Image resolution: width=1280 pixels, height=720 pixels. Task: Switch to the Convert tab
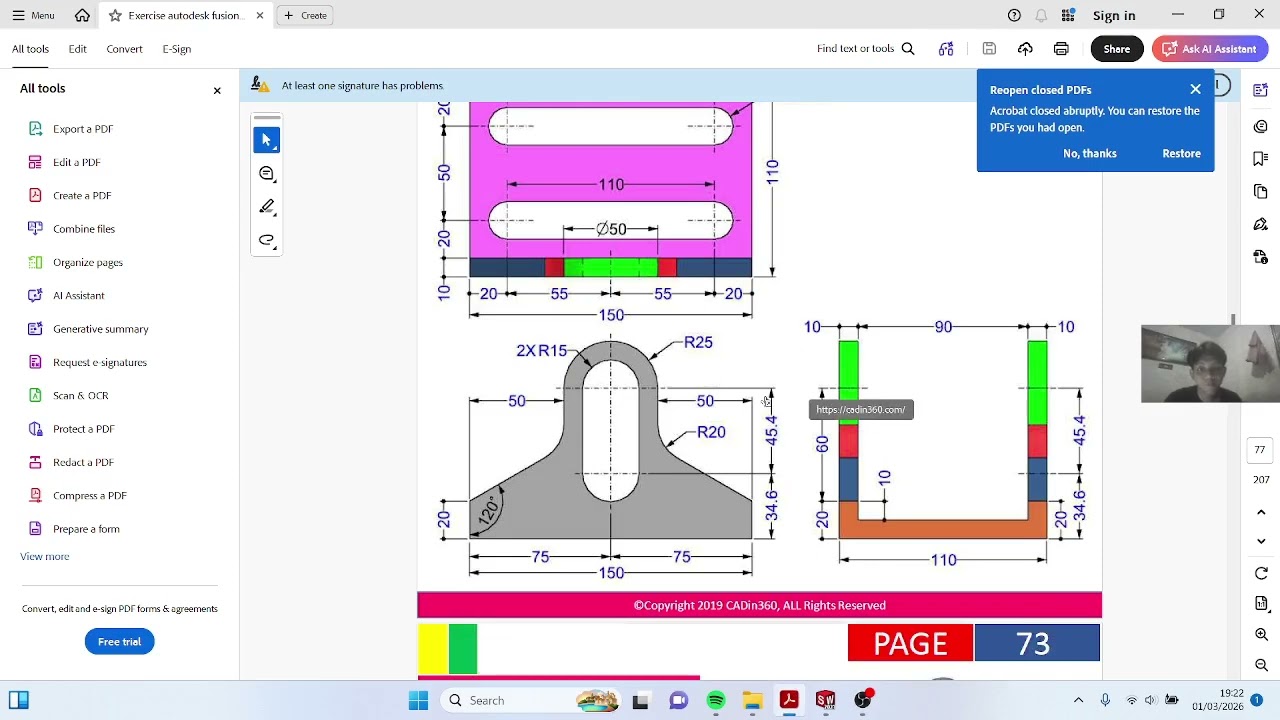click(124, 48)
